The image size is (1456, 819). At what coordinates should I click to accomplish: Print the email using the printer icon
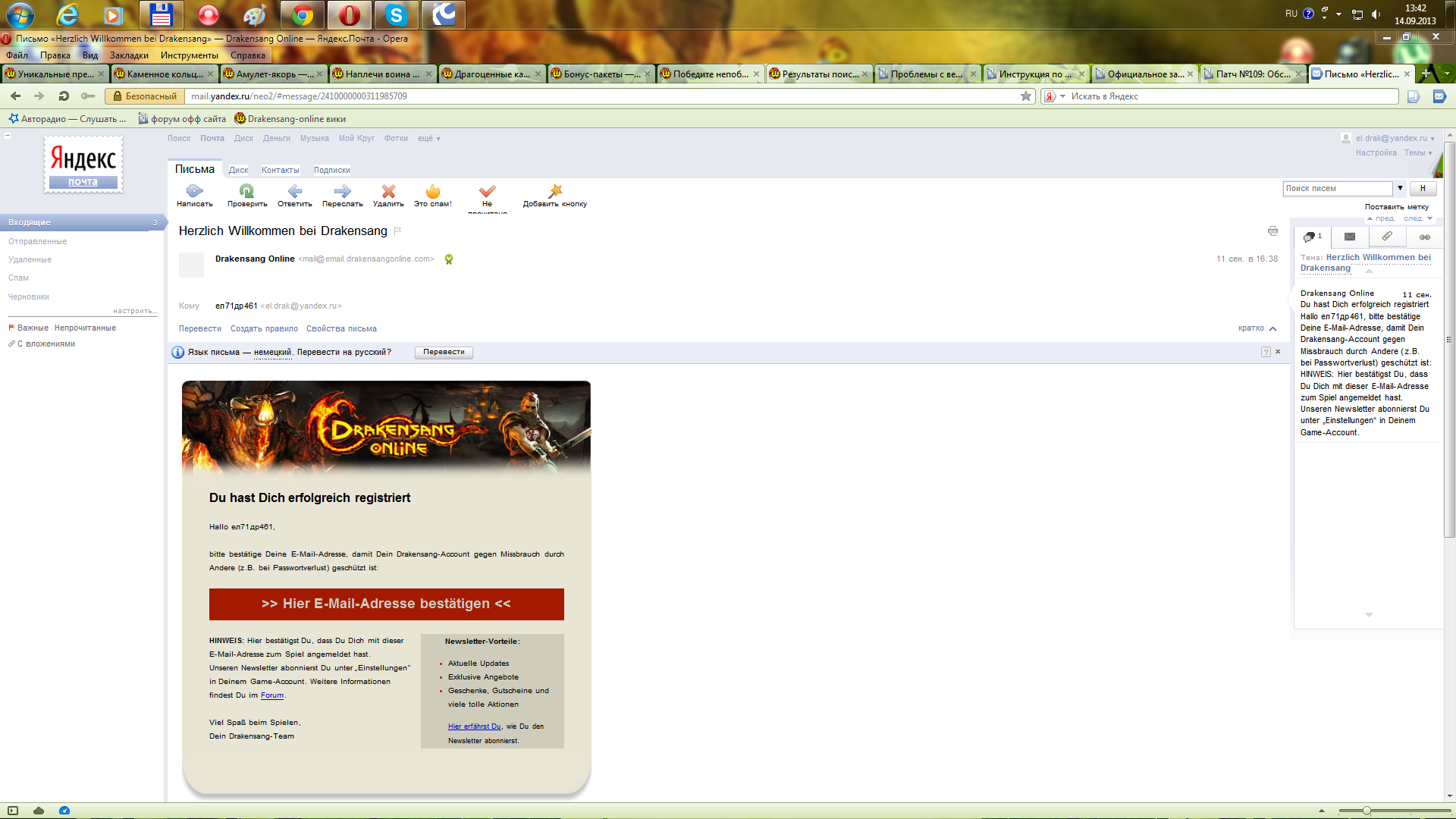pyautogui.click(x=1272, y=231)
